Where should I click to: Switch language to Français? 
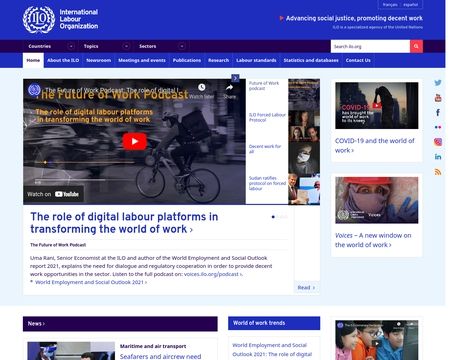(390, 5)
